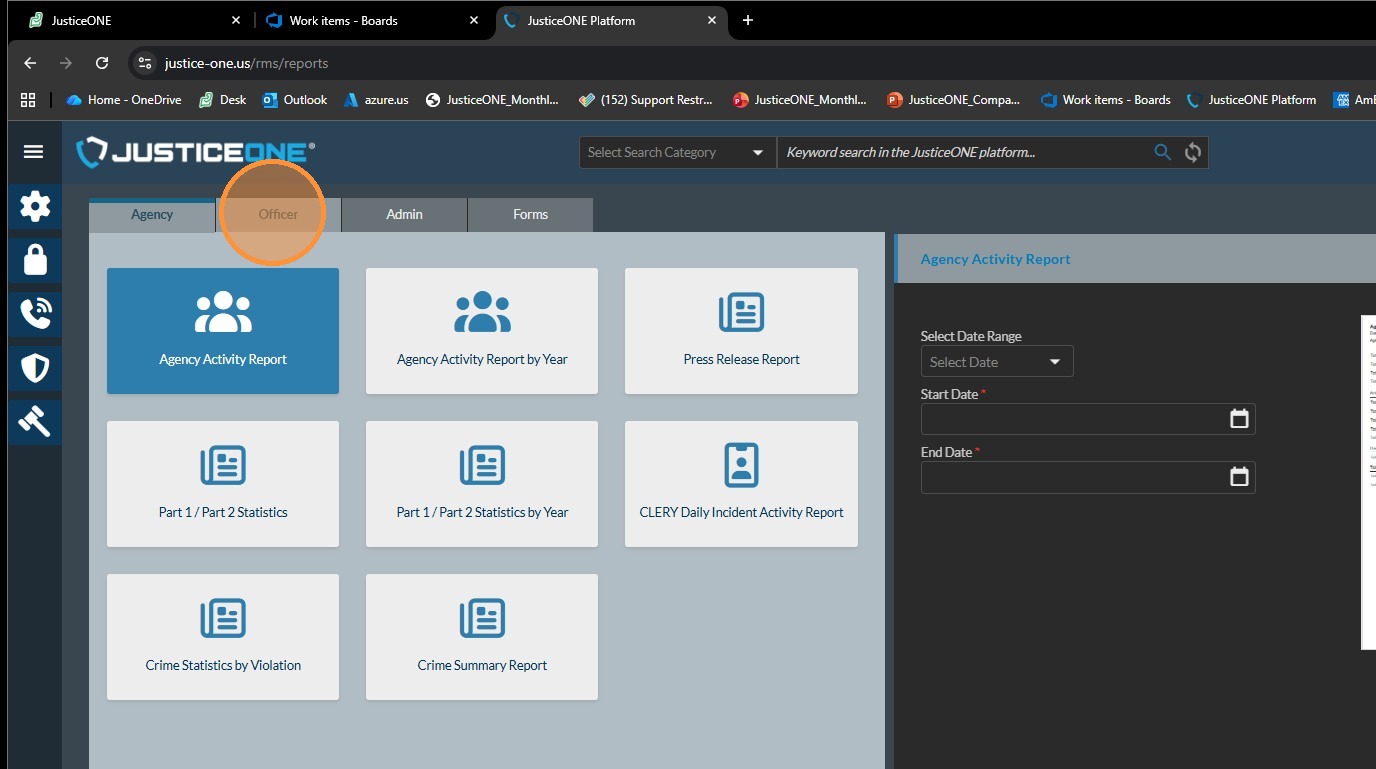The width and height of the screenshot is (1376, 769).
Task: Click the magnifier search icon
Action: [x=1162, y=152]
